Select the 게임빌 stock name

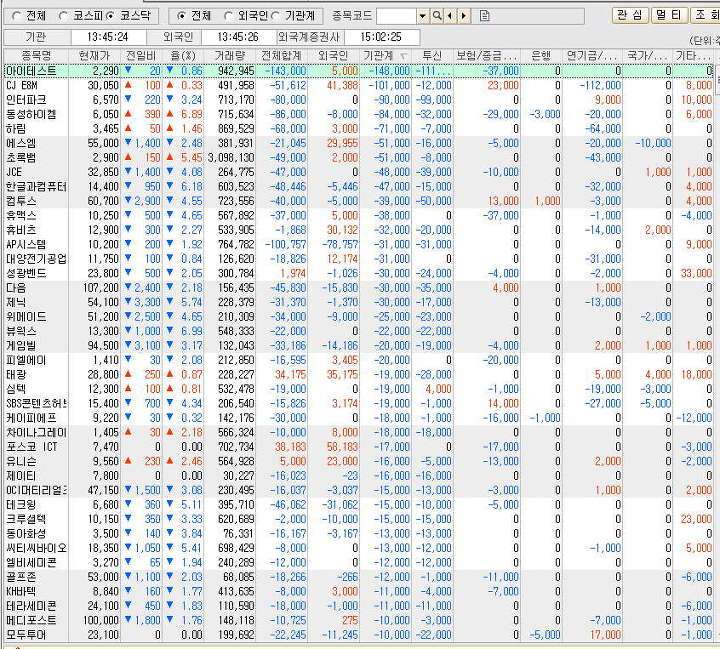coord(21,346)
